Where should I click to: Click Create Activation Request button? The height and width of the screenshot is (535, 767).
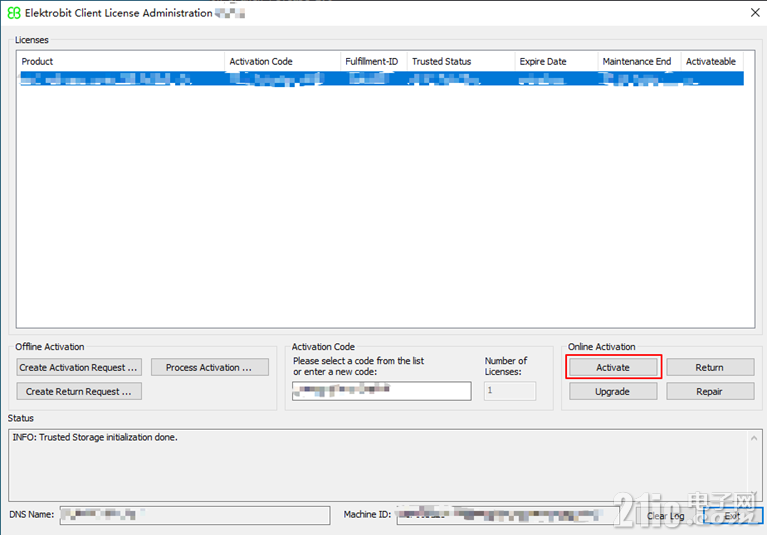click(x=79, y=367)
